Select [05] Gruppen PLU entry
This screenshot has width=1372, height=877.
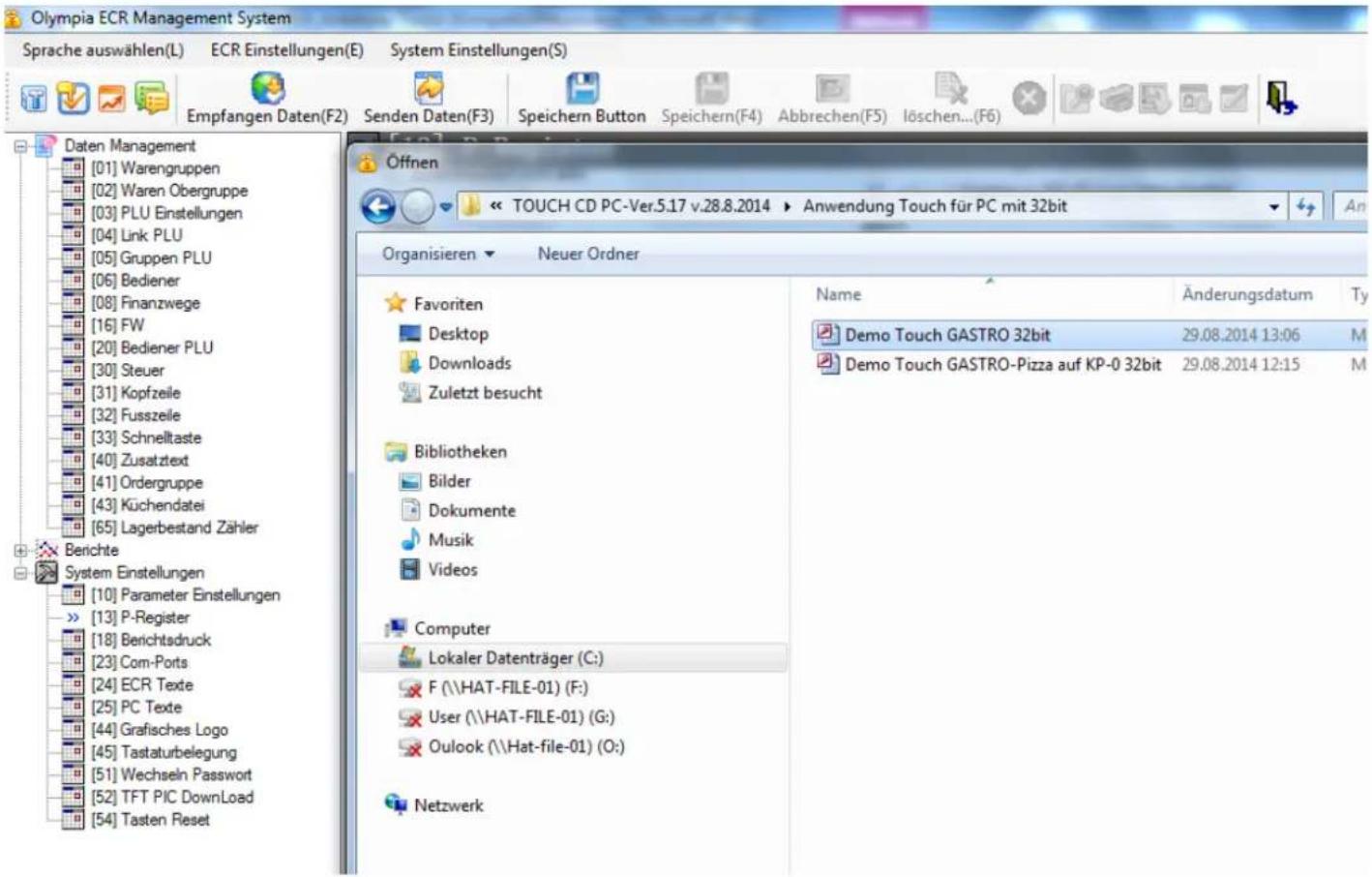coord(151,258)
